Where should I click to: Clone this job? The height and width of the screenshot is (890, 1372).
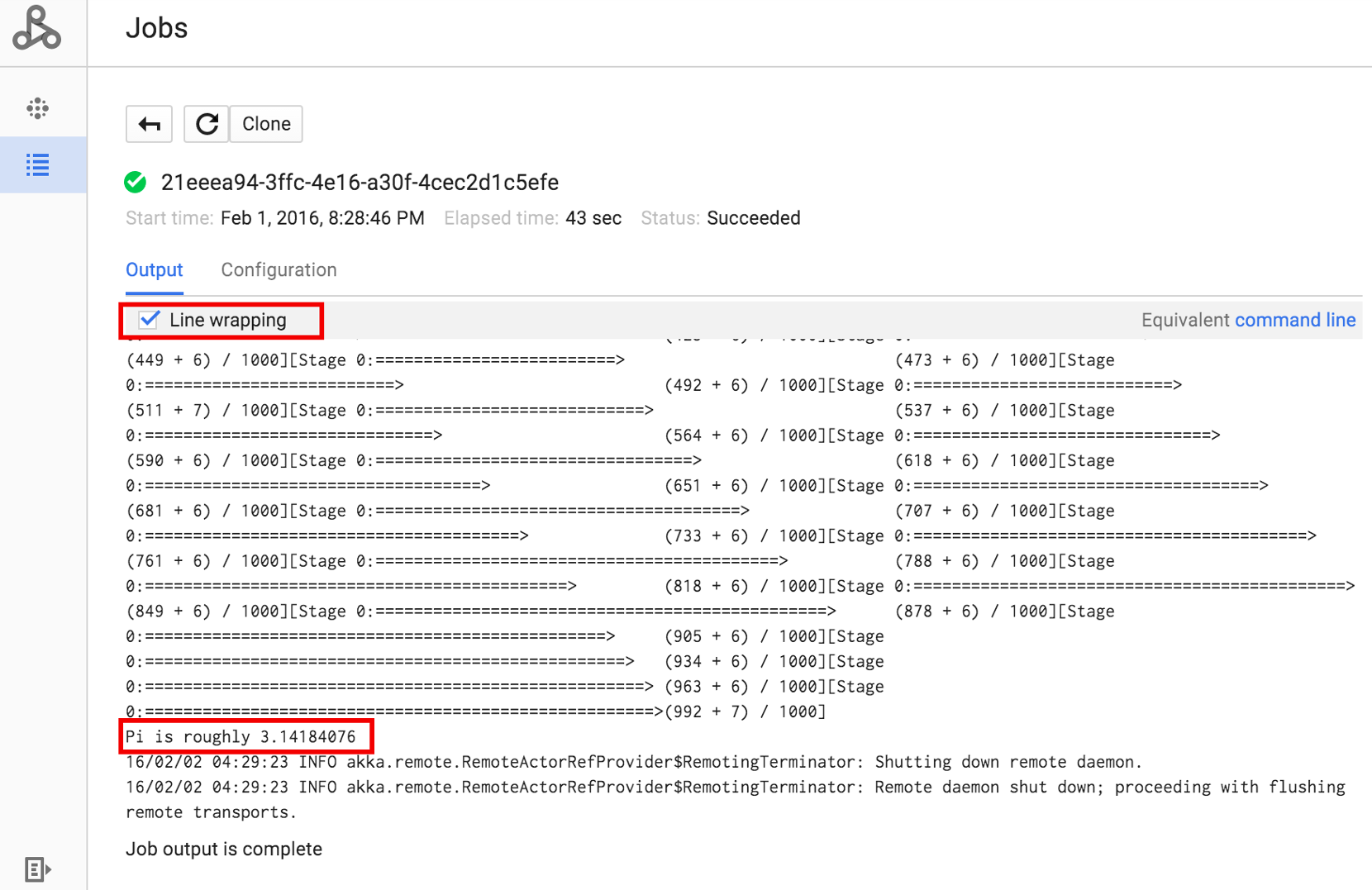266,124
